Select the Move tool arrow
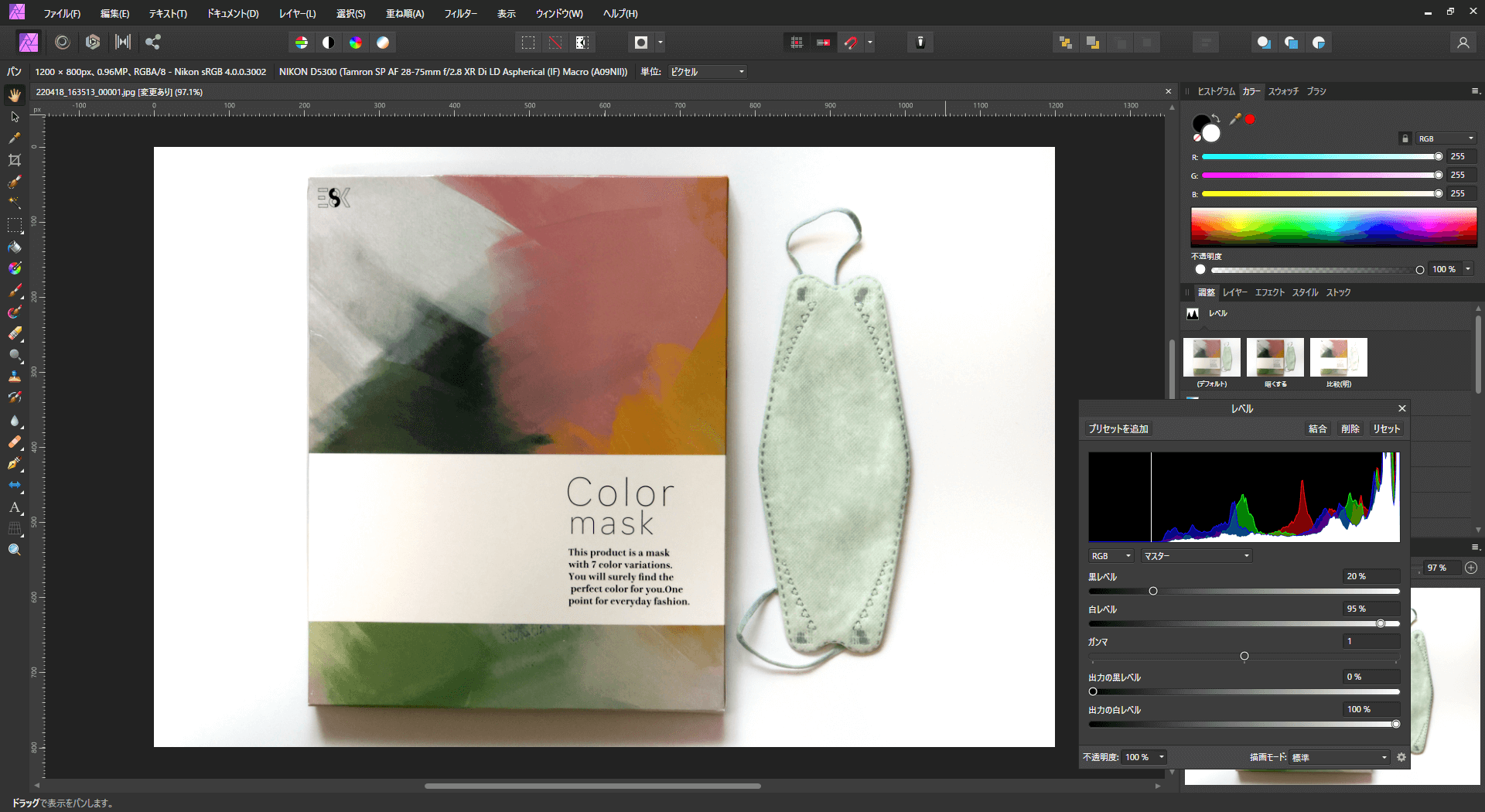Screen dimensions: 1485x812 tap(15, 117)
